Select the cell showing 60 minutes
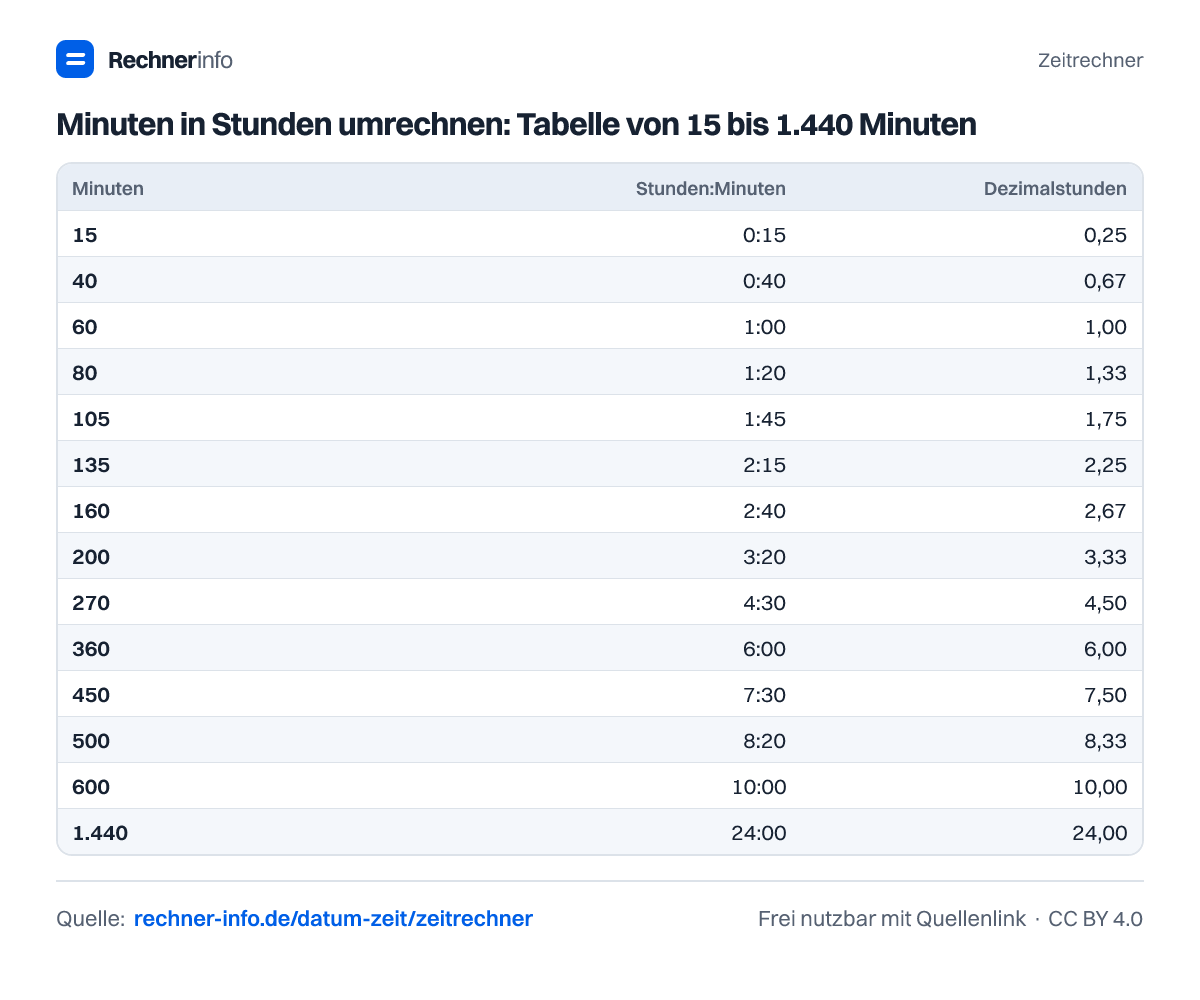This screenshot has height=1000, width=1200. click(x=85, y=327)
